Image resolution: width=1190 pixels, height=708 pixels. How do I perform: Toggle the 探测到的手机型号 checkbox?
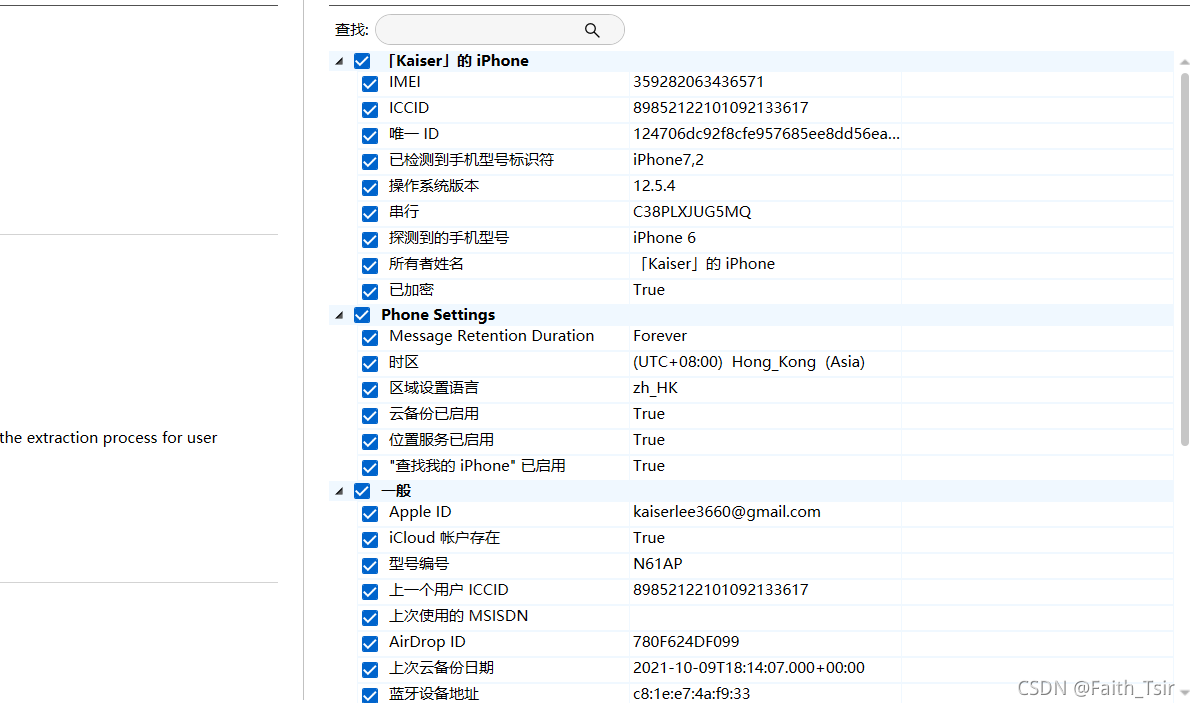pos(370,239)
